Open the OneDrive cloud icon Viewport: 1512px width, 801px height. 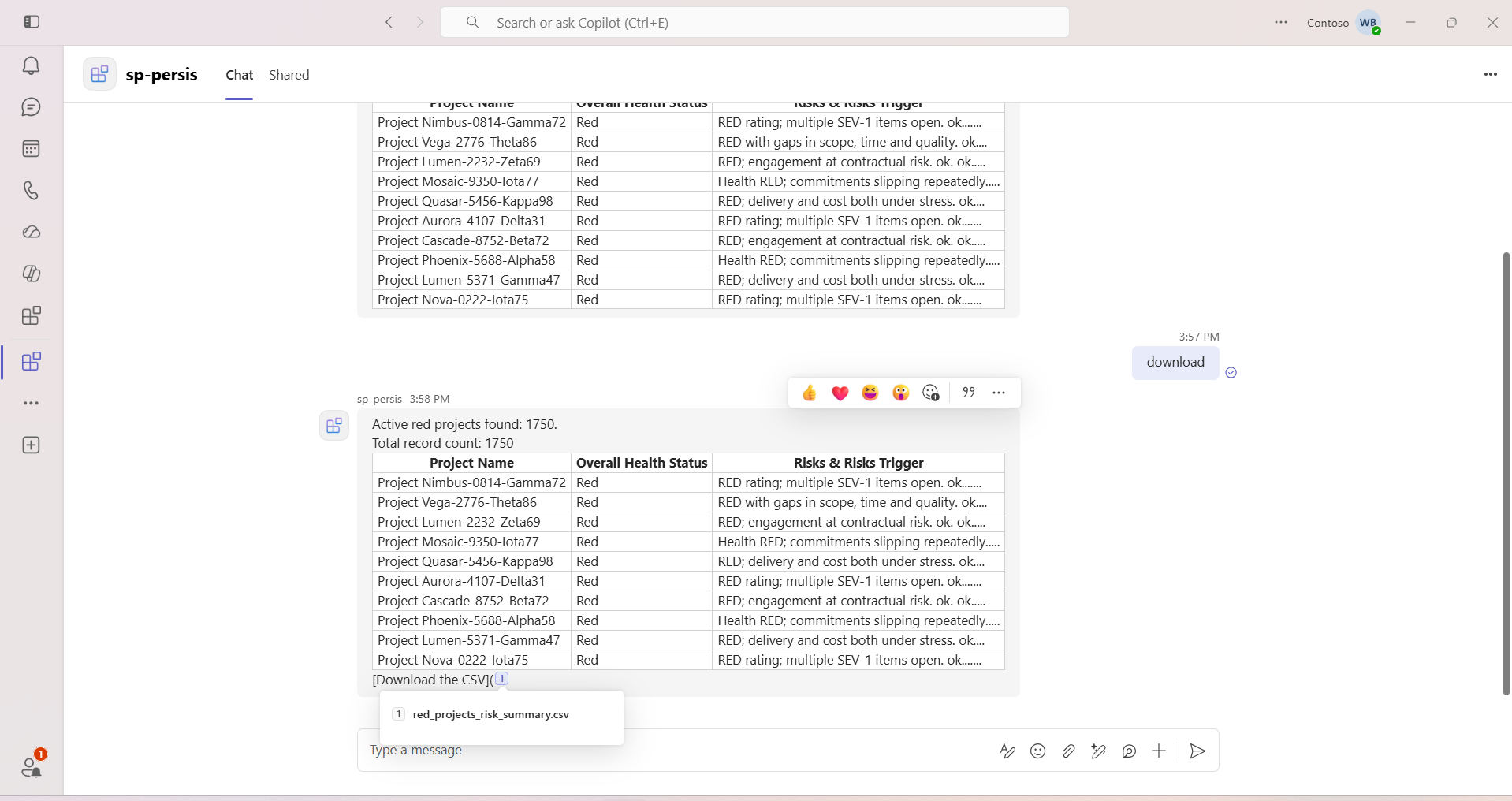click(32, 233)
